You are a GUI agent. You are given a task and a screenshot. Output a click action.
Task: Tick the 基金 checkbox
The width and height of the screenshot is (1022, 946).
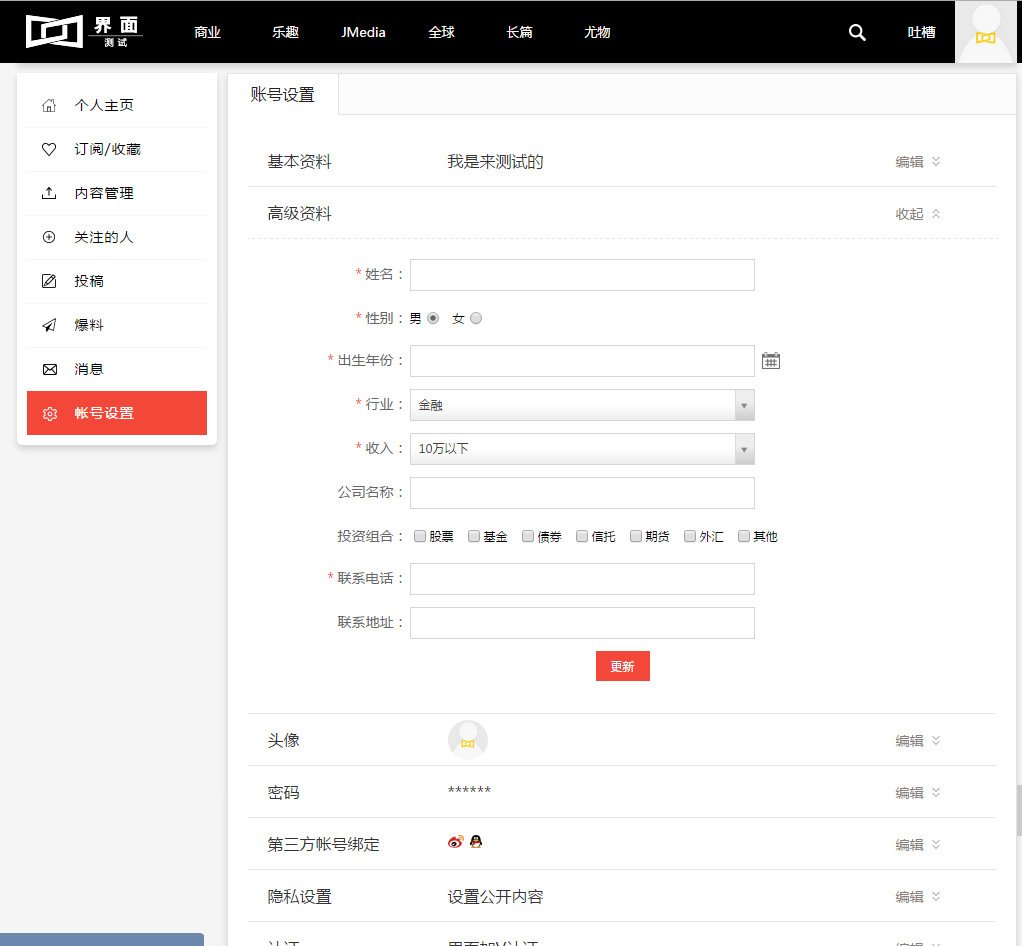click(474, 536)
